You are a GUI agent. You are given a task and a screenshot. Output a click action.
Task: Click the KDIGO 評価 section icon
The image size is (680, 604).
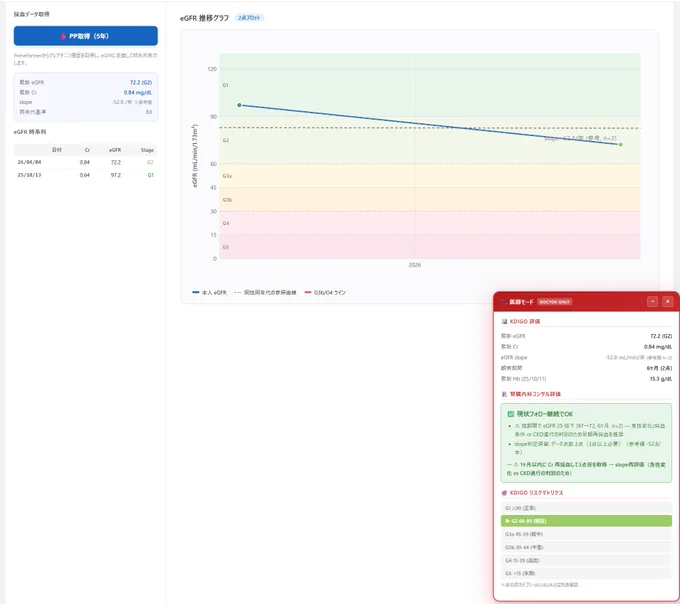[x=504, y=322]
